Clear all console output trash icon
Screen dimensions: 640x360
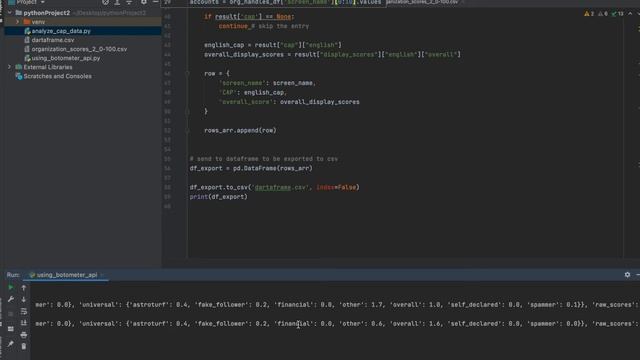(x=24, y=347)
